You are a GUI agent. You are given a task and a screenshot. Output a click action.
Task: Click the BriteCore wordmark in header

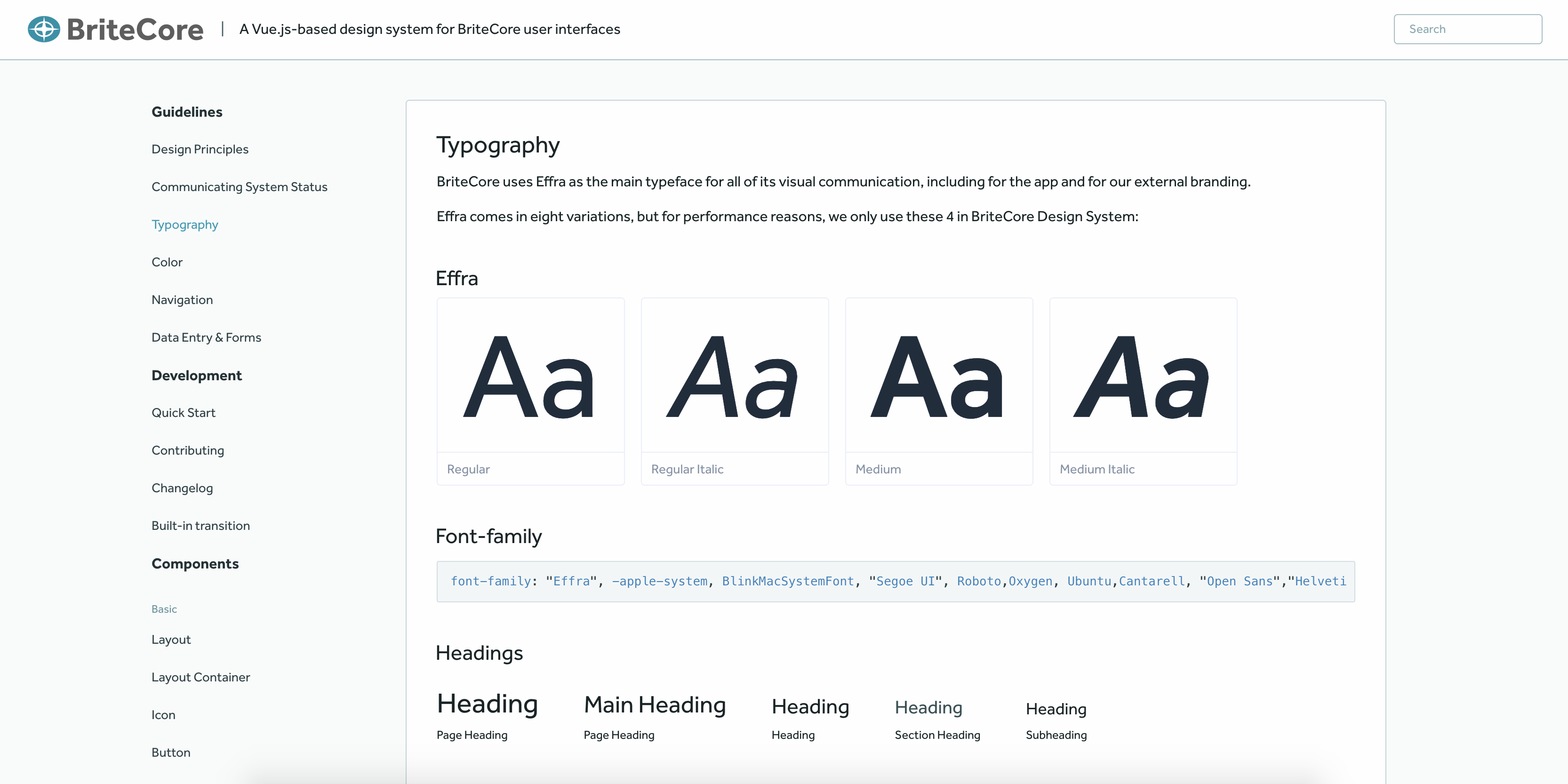pyautogui.click(x=135, y=29)
